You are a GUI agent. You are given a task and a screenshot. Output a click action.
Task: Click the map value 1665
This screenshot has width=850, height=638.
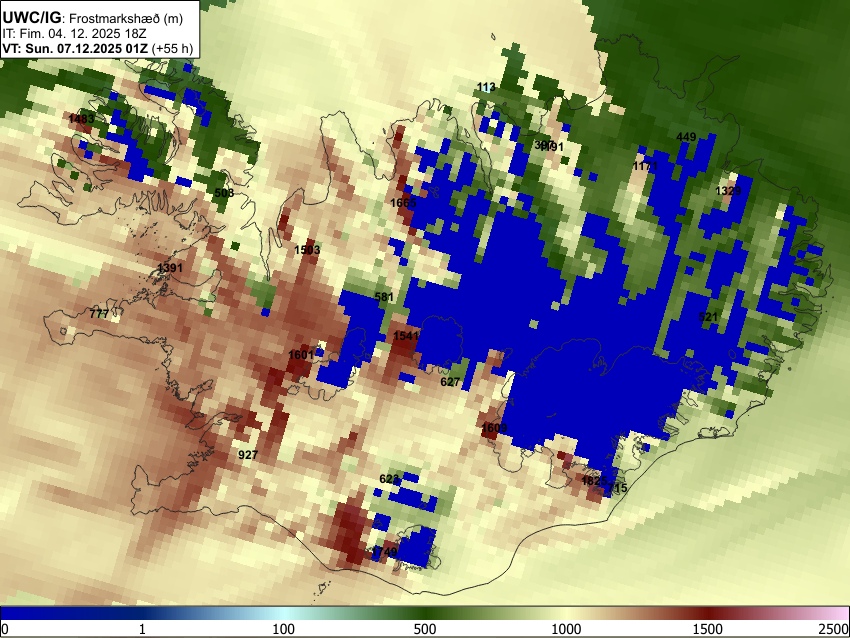(x=403, y=203)
